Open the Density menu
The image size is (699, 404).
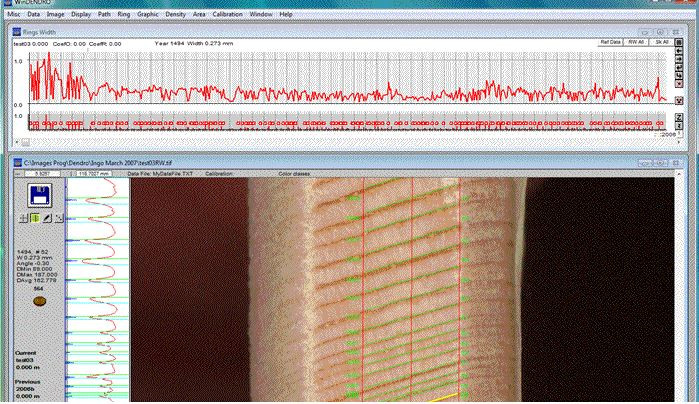175,14
